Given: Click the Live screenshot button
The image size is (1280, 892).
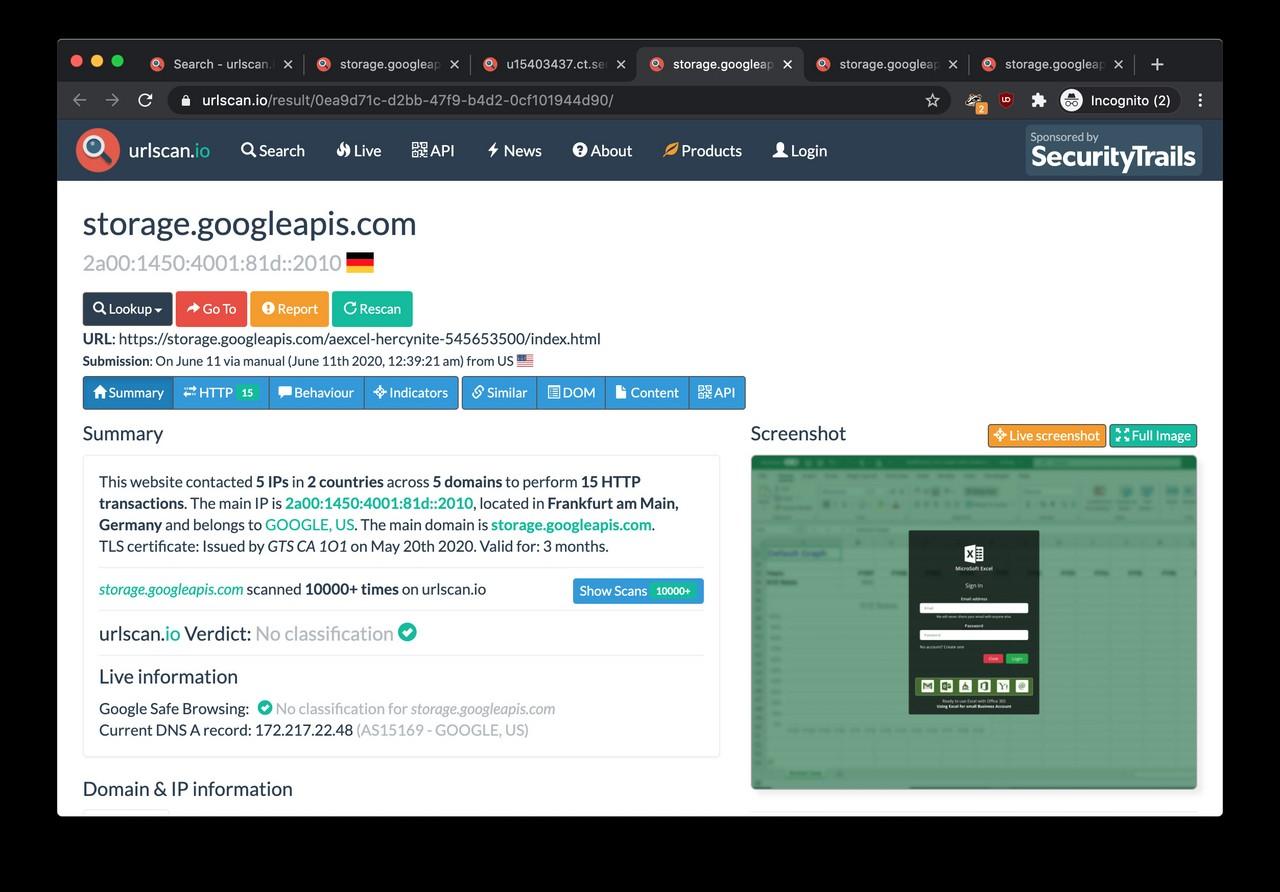Looking at the screenshot, I should (x=1047, y=435).
